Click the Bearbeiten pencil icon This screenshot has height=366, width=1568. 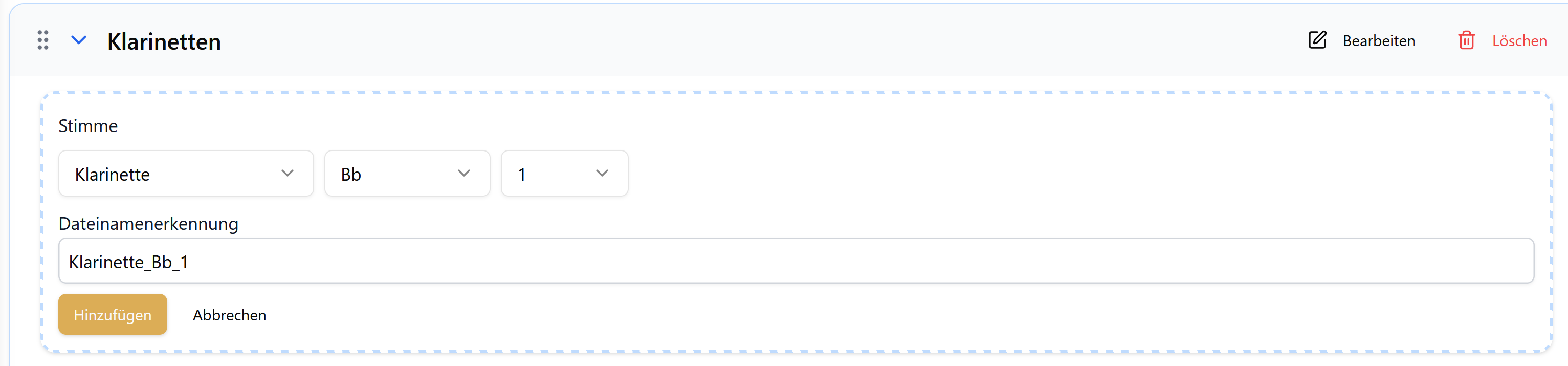click(x=1317, y=40)
